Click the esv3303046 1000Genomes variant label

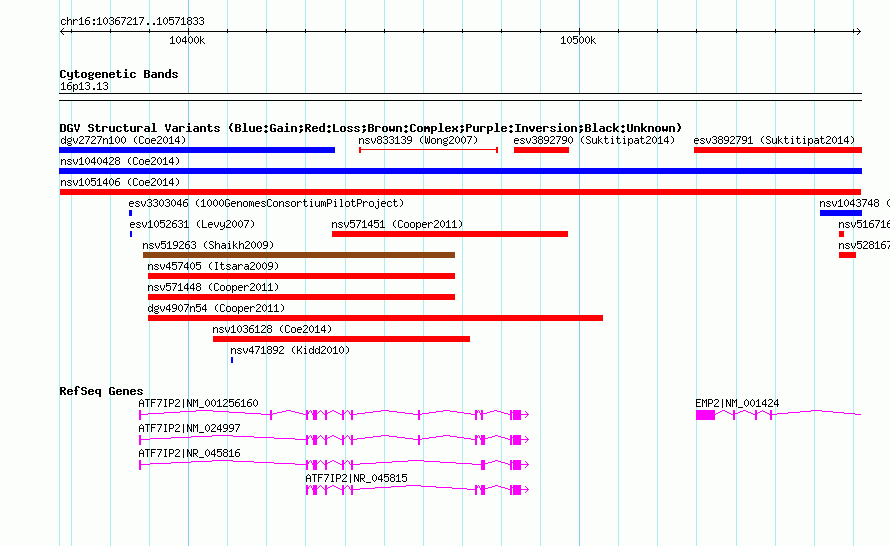click(266, 203)
